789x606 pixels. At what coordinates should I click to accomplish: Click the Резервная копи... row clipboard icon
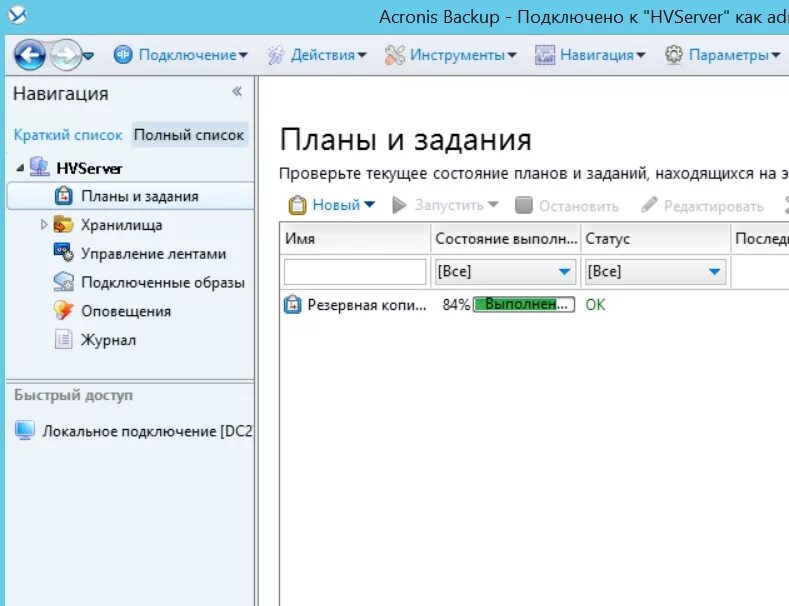pos(292,305)
